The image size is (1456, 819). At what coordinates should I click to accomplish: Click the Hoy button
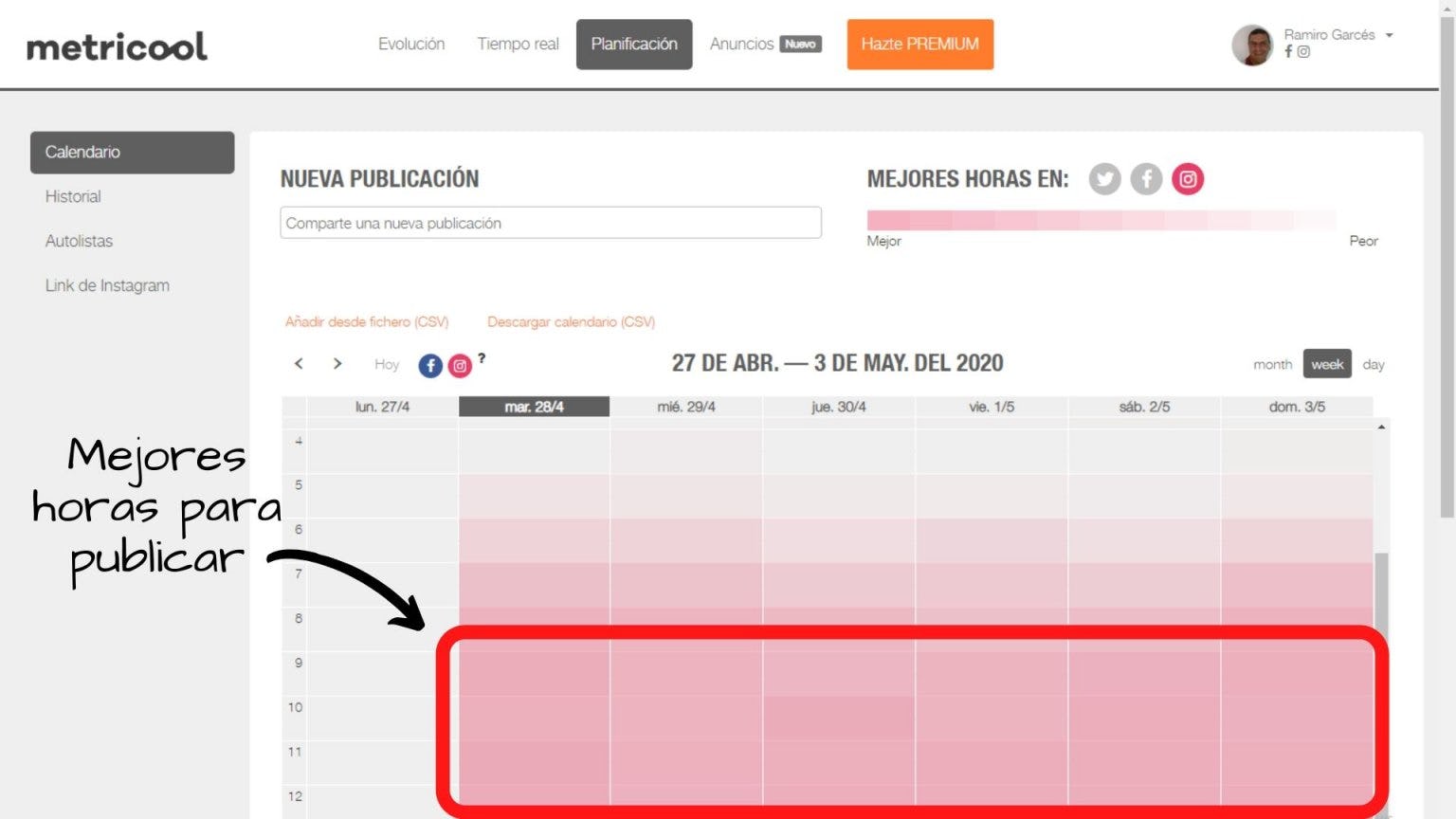pos(387,364)
